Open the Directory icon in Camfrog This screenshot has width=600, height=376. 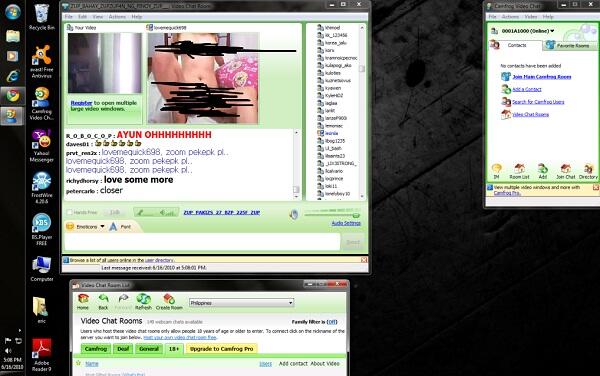point(588,171)
